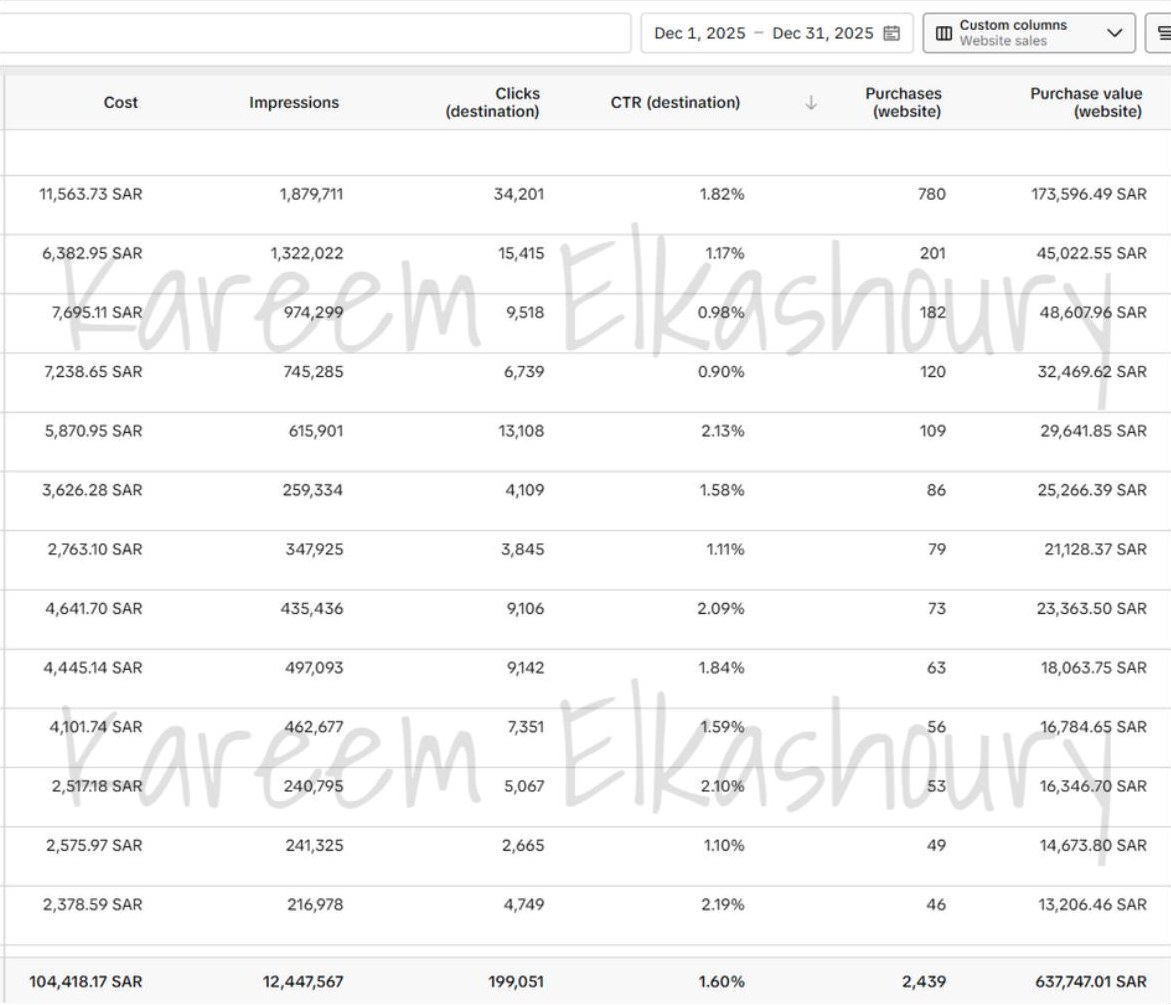
Task: Click the total CTR 1.60%
Action: tap(721, 981)
